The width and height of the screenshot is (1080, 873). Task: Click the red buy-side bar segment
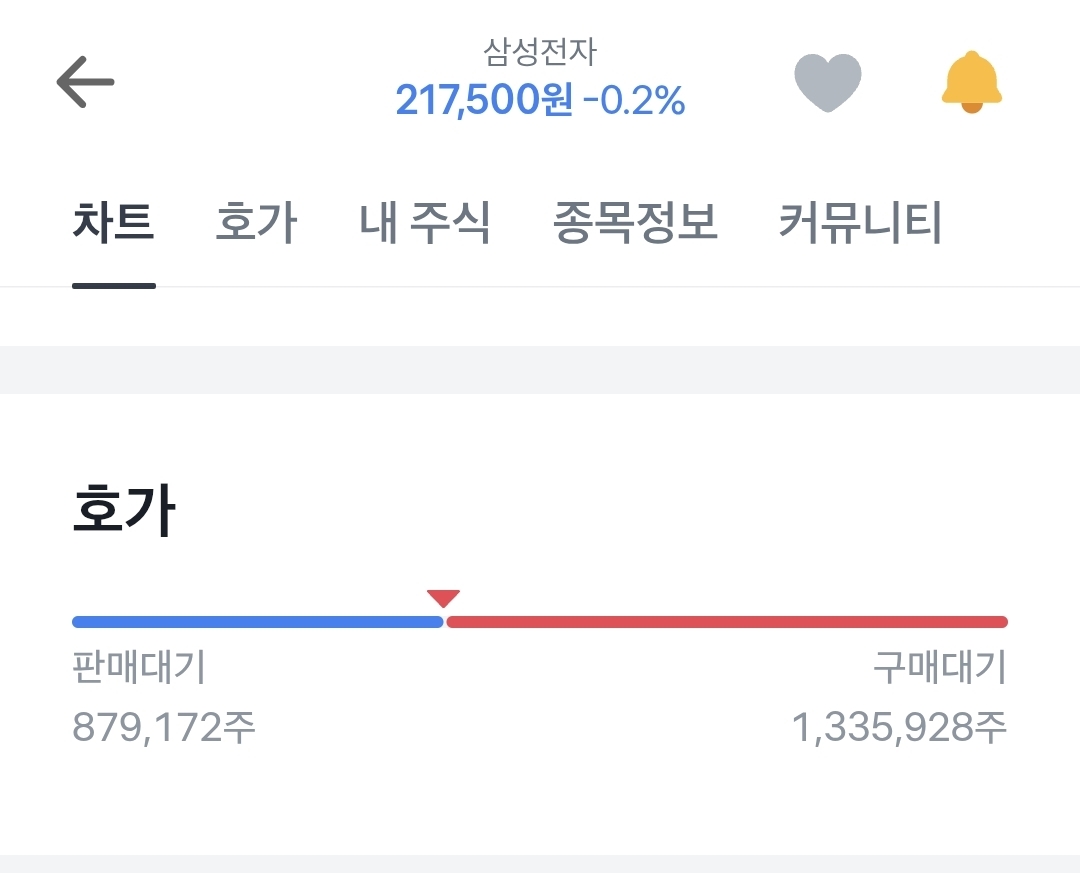point(727,622)
